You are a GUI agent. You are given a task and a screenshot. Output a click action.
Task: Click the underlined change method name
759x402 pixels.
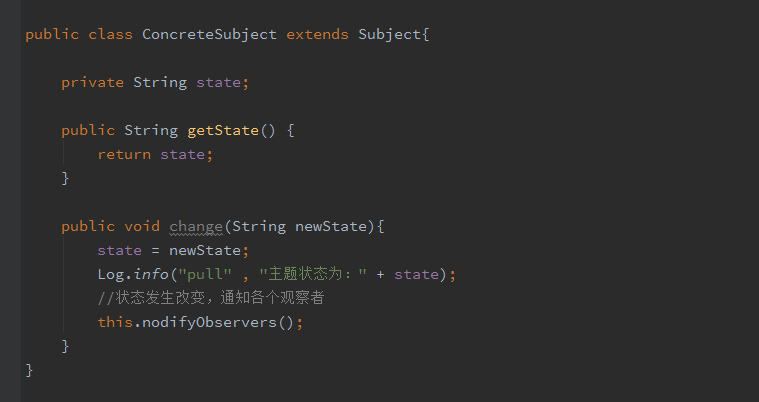coord(196,227)
